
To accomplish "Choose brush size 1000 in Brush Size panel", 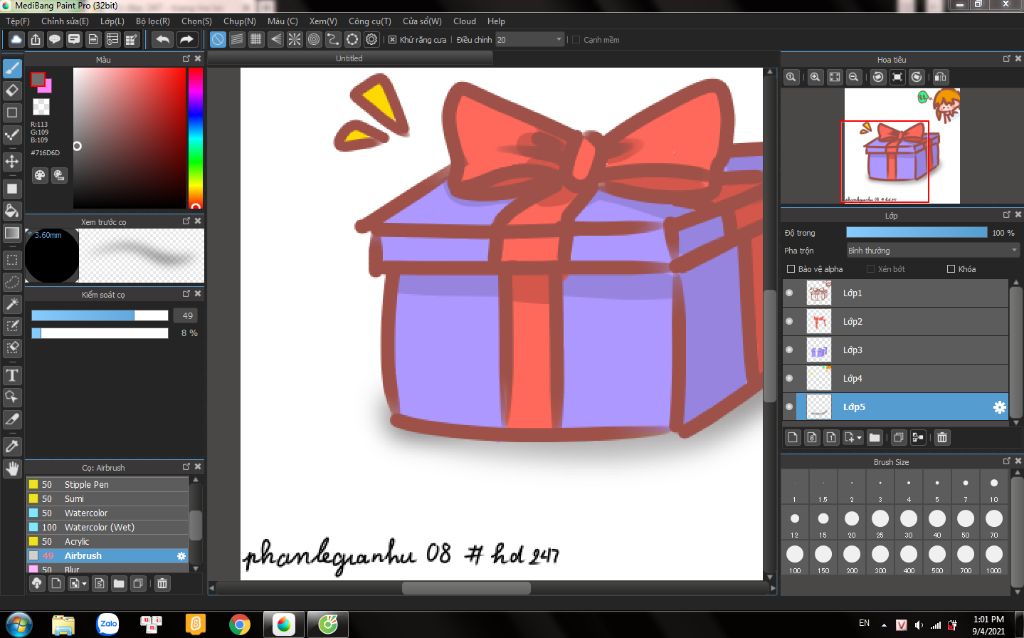I will point(994,558).
